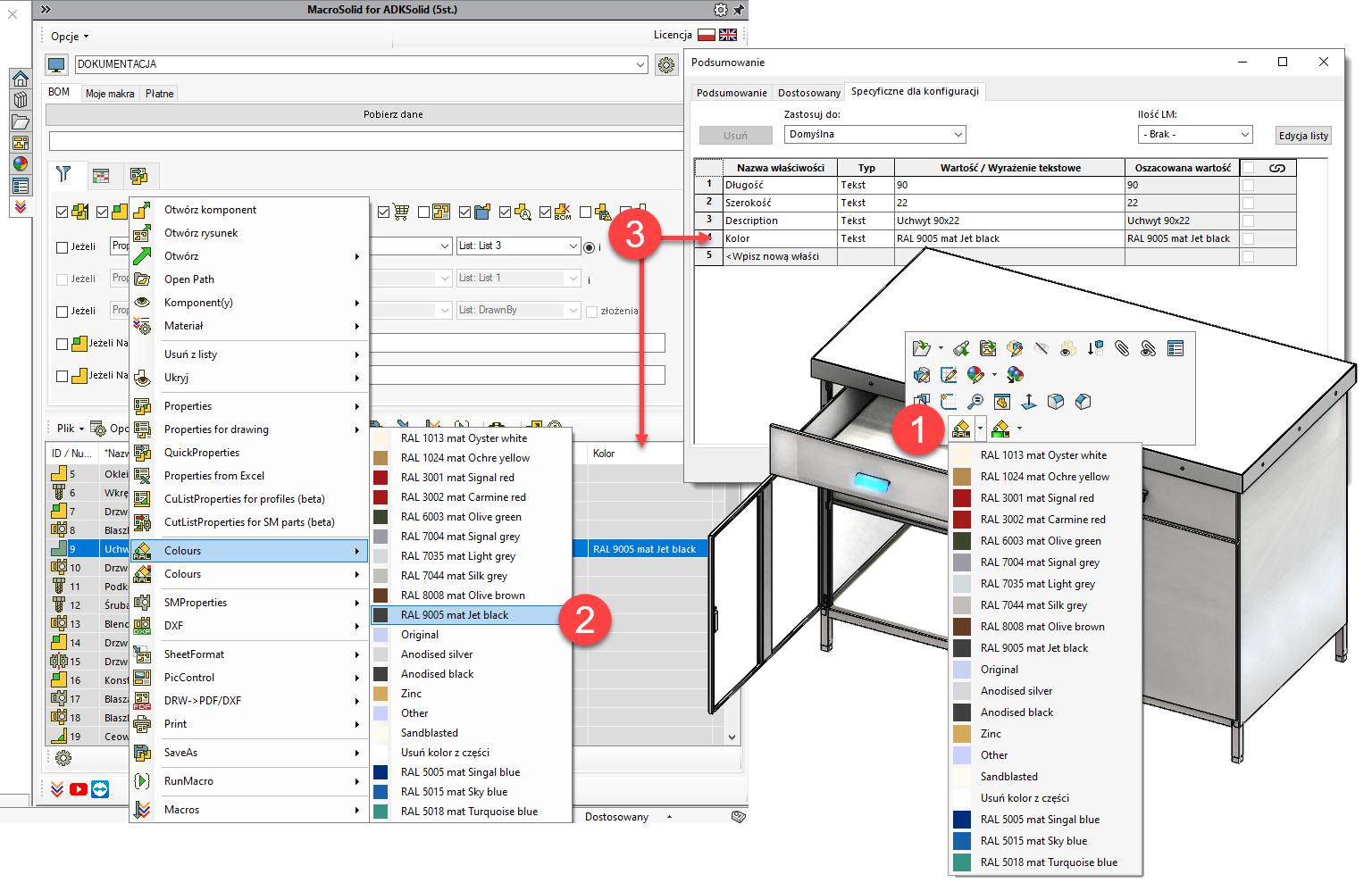This screenshot has height=883, width=1372.
Task: Click the folder icon in the left sidebar
Action: tap(20, 121)
